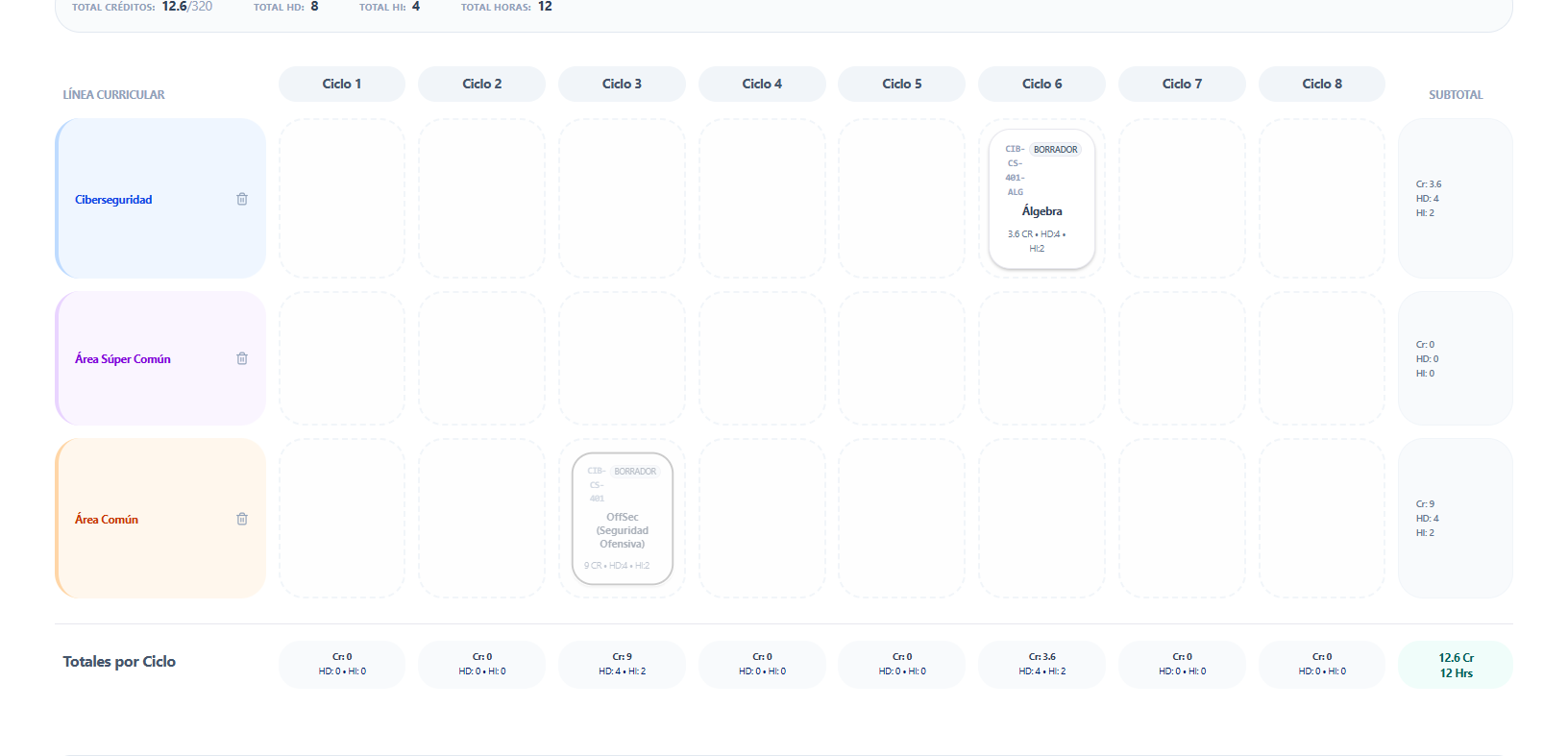
Task: Select the Ciclo 2 column header
Action: [x=481, y=84]
